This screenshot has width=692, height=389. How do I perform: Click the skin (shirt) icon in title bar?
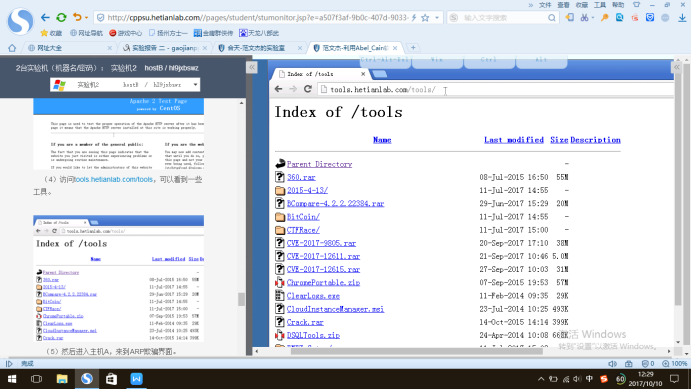pos(636,5)
